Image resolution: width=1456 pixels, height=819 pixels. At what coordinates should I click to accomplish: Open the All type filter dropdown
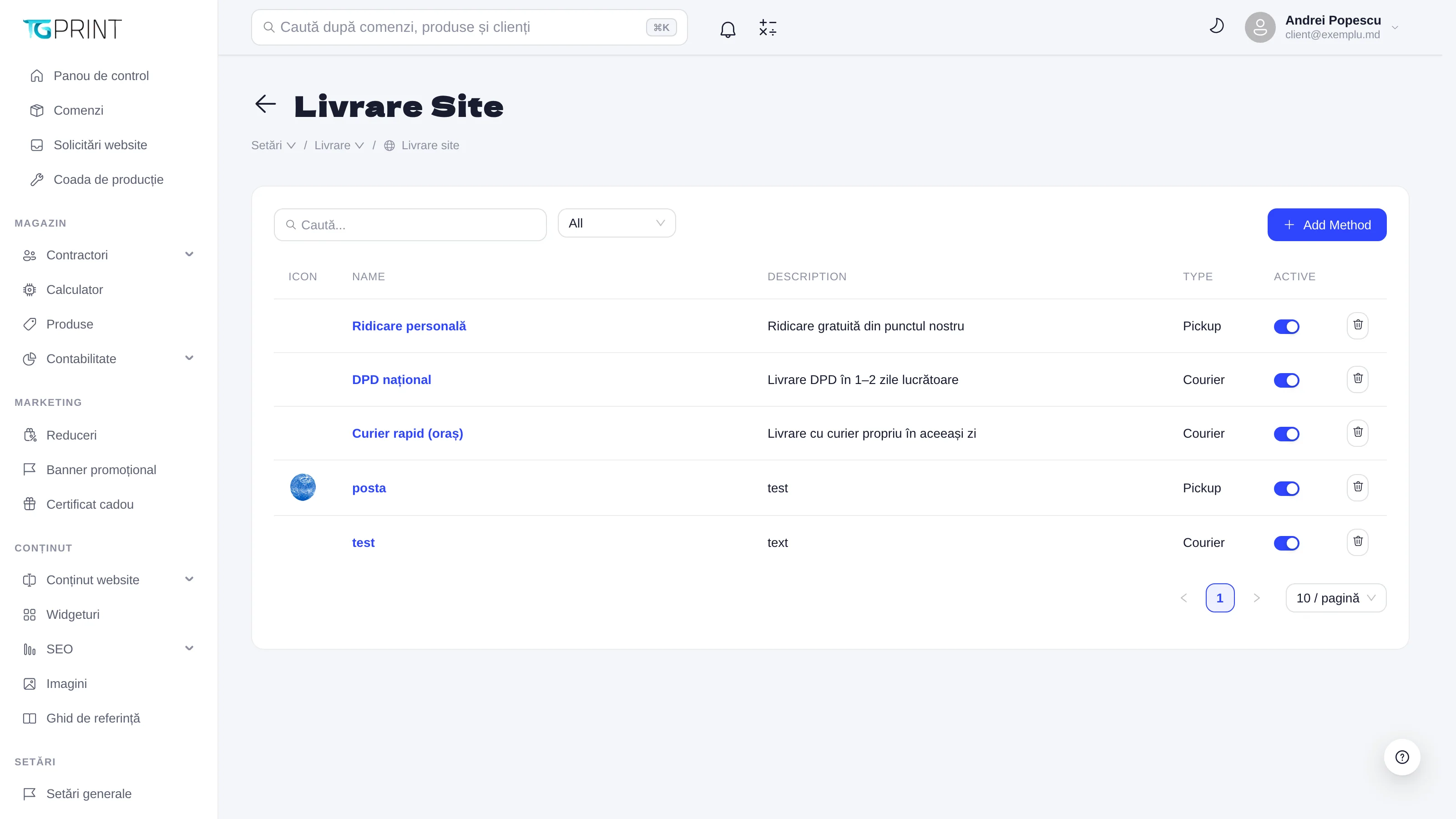click(616, 223)
